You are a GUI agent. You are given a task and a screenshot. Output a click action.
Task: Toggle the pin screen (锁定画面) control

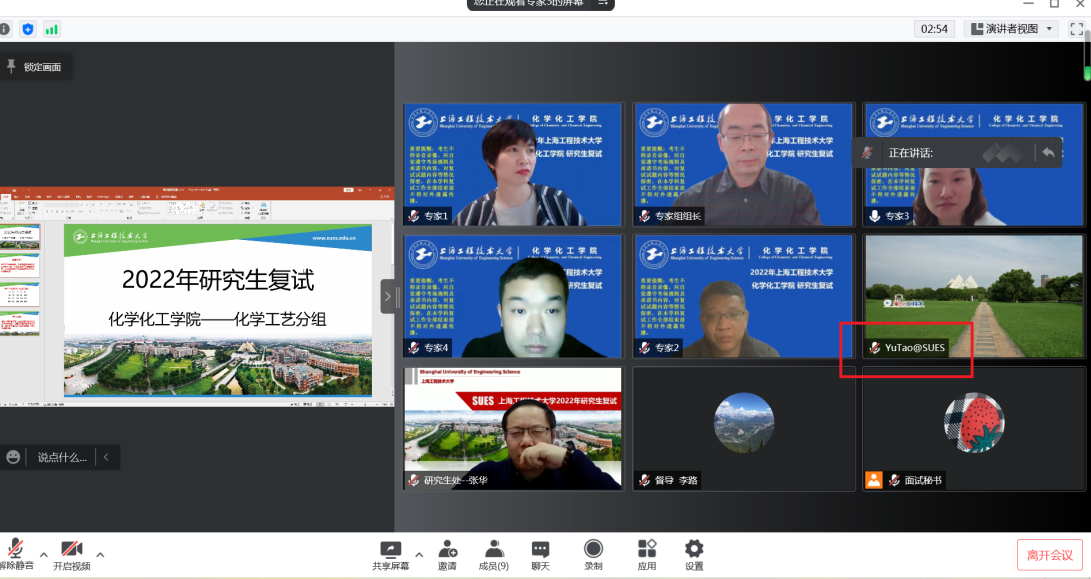pos(34,67)
